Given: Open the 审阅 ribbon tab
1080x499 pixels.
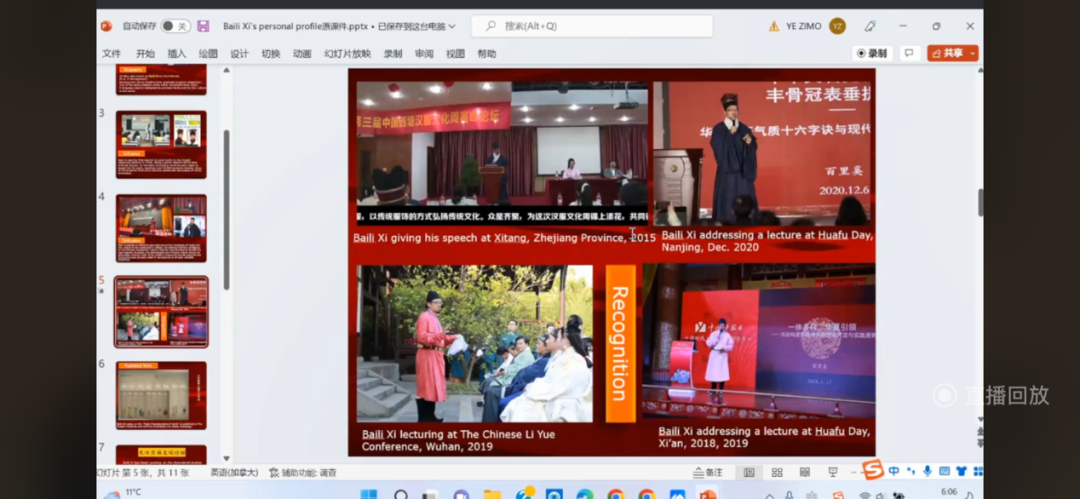Looking at the screenshot, I should pos(424,54).
